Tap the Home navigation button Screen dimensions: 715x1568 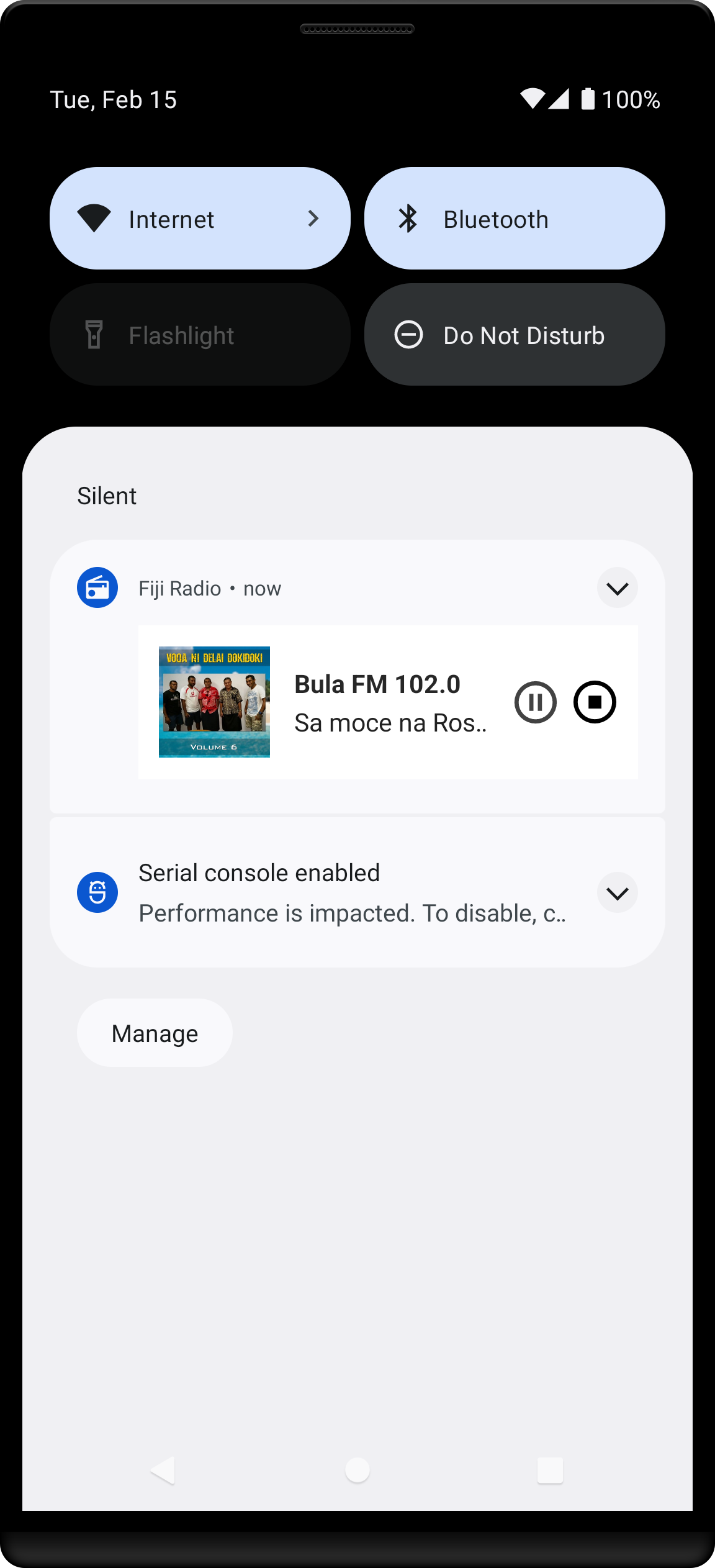(x=357, y=1470)
